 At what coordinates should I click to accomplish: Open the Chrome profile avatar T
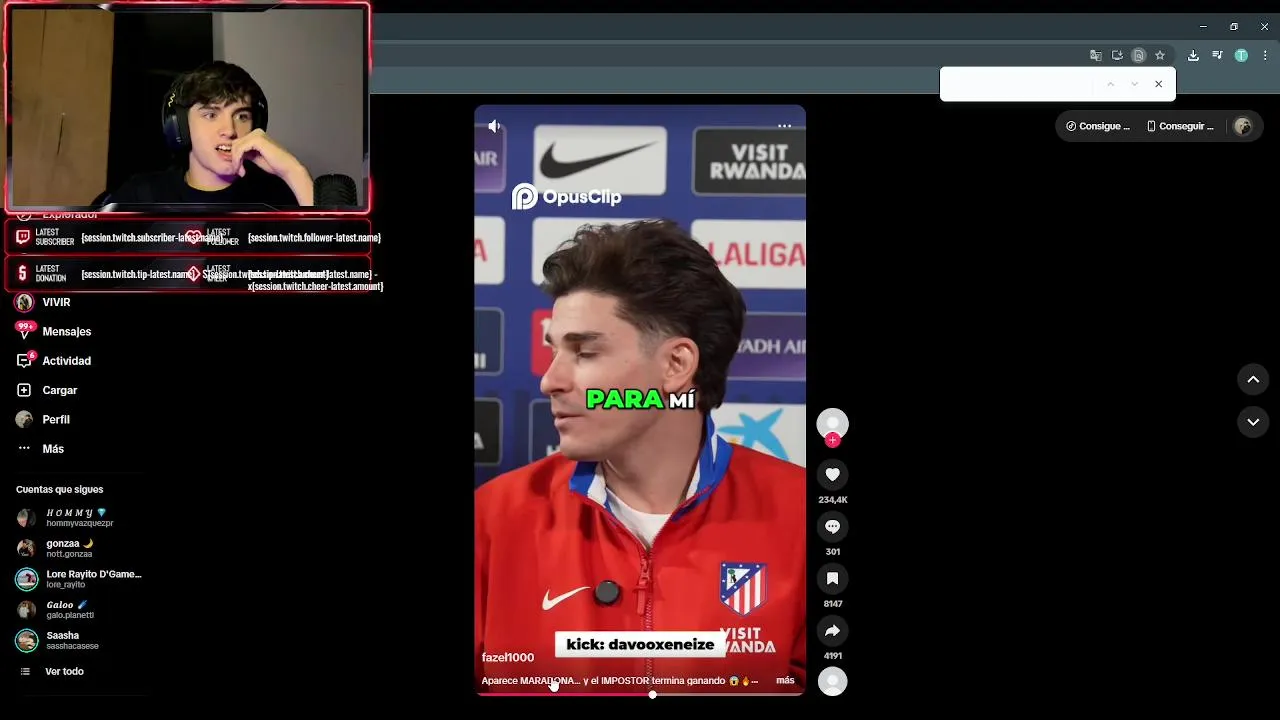click(x=1241, y=55)
